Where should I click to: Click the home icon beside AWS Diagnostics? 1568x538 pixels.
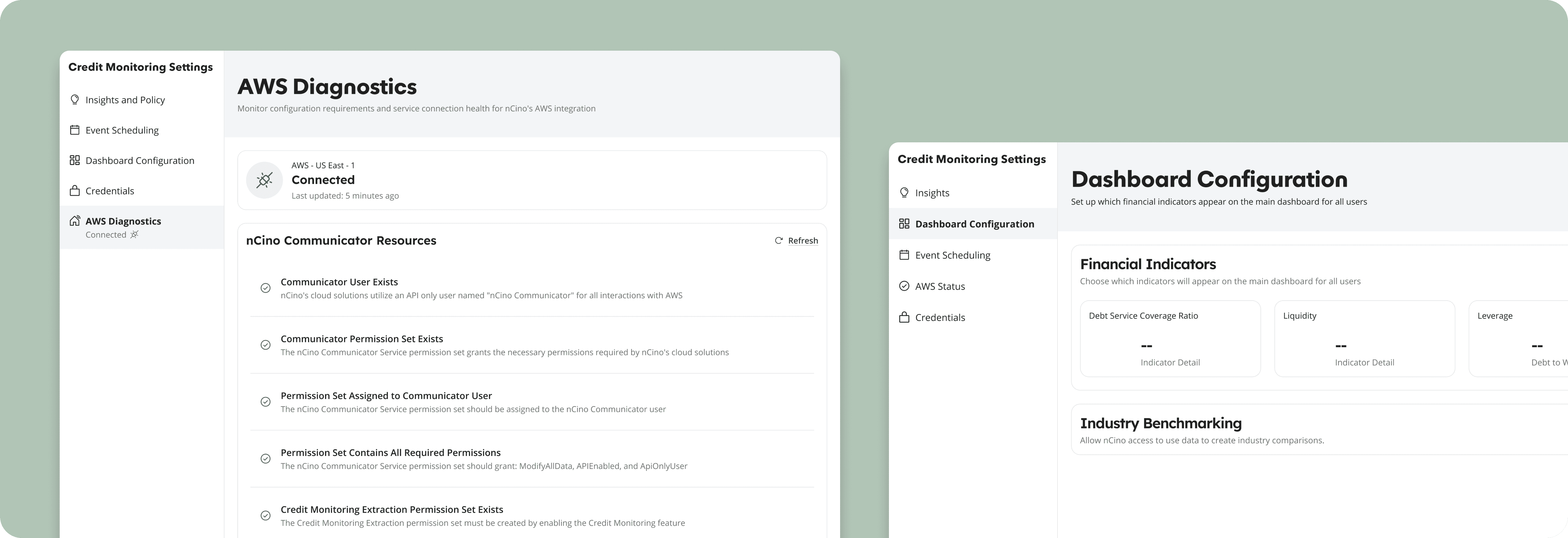[75, 220]
